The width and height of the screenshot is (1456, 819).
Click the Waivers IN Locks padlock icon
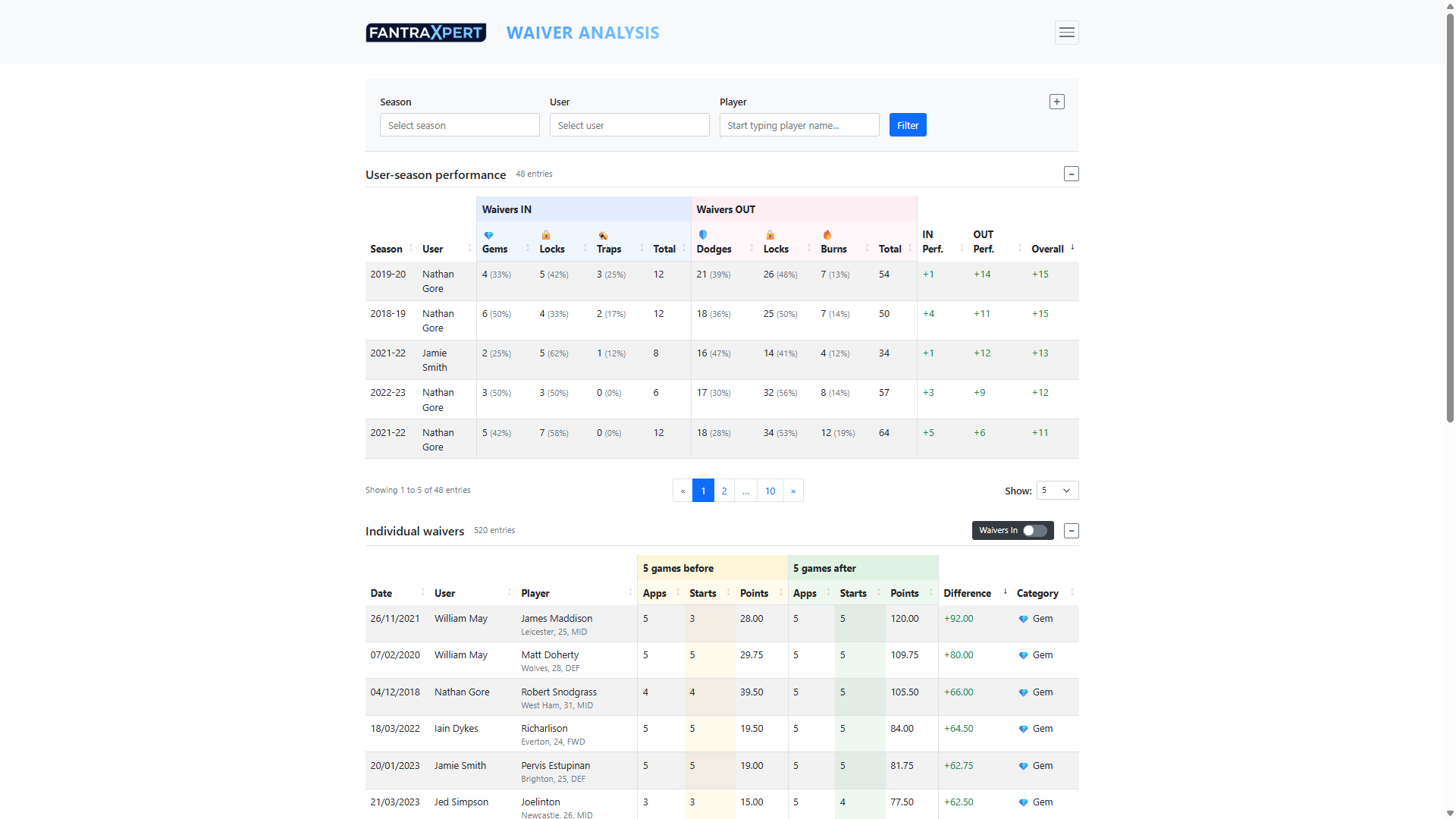coord(545,235)
